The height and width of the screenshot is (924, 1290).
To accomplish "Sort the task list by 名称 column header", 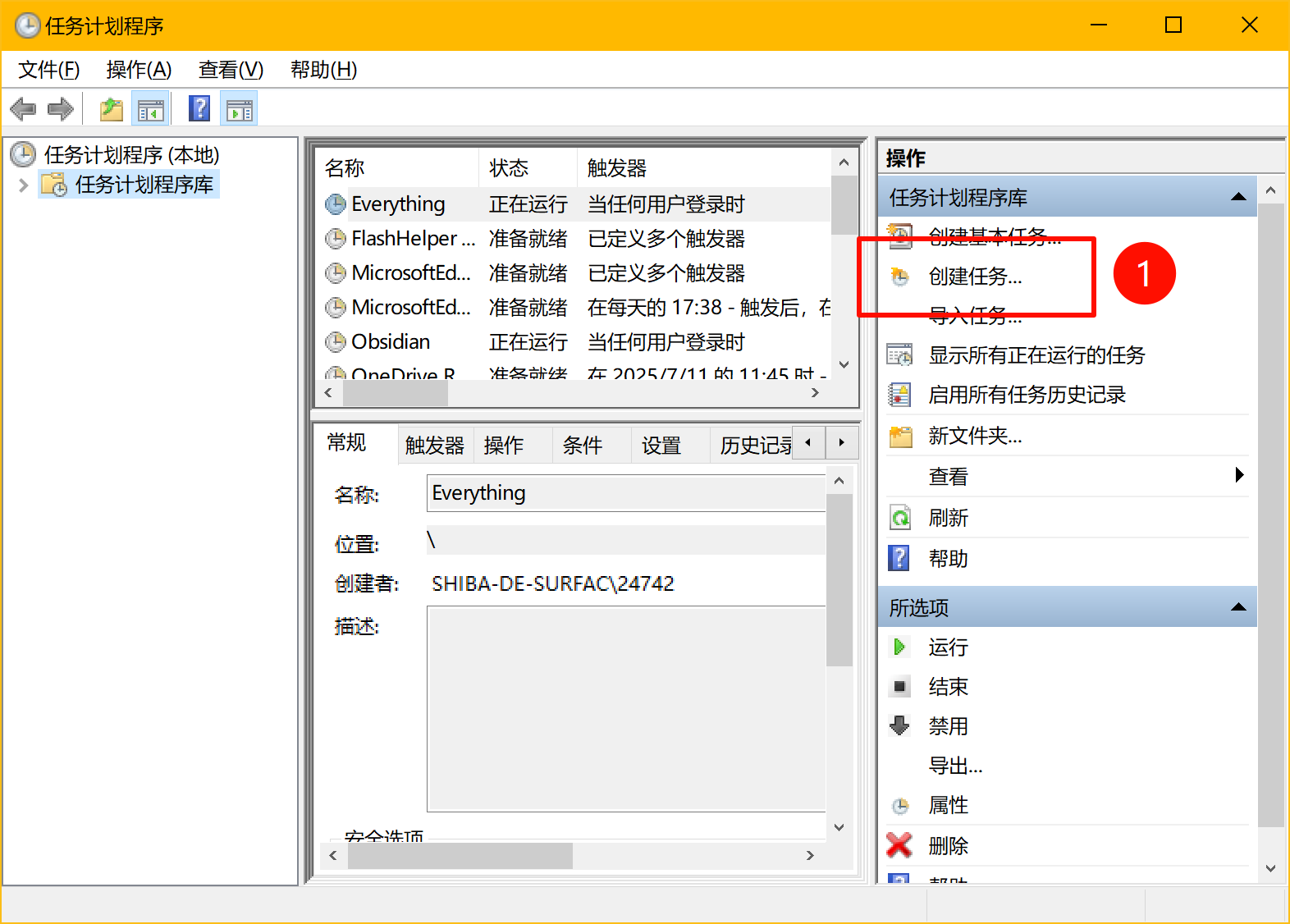I will click(397, 168).
